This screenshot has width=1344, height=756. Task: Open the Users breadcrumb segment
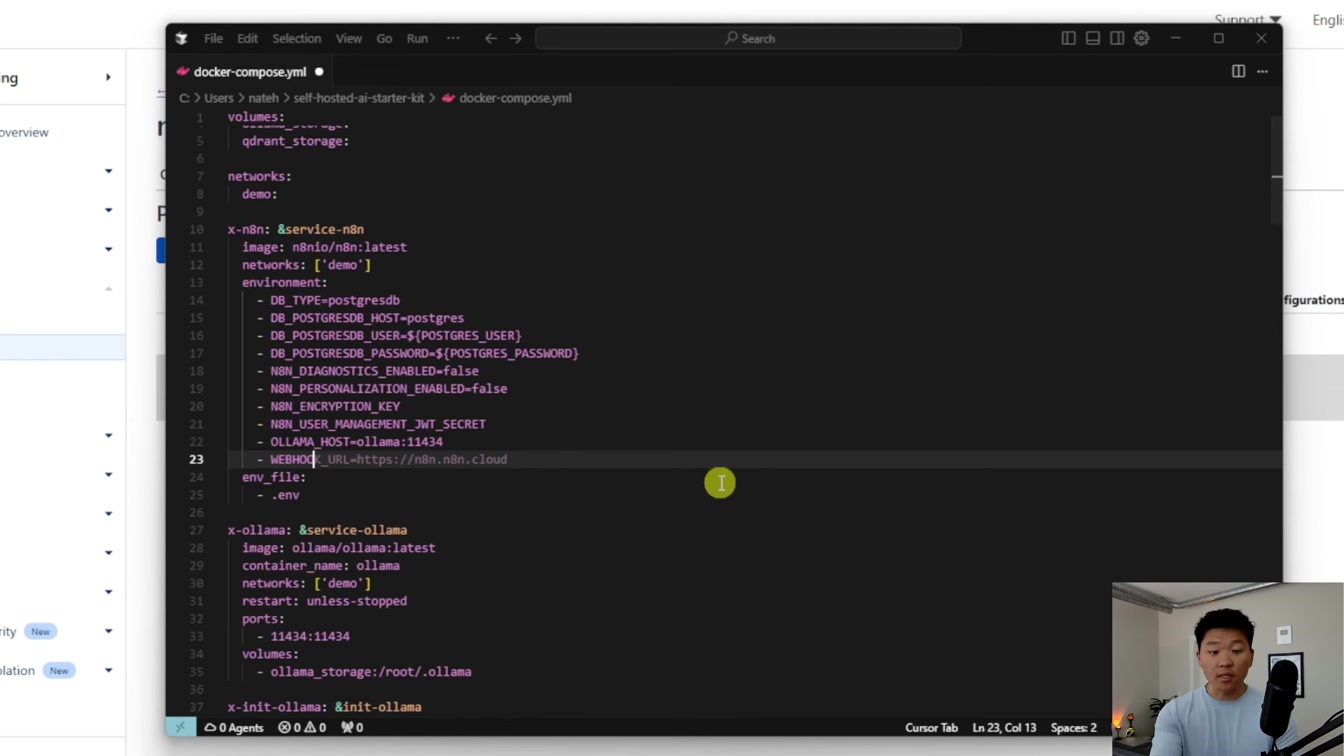pyautogui.click(x=219, y=98)
